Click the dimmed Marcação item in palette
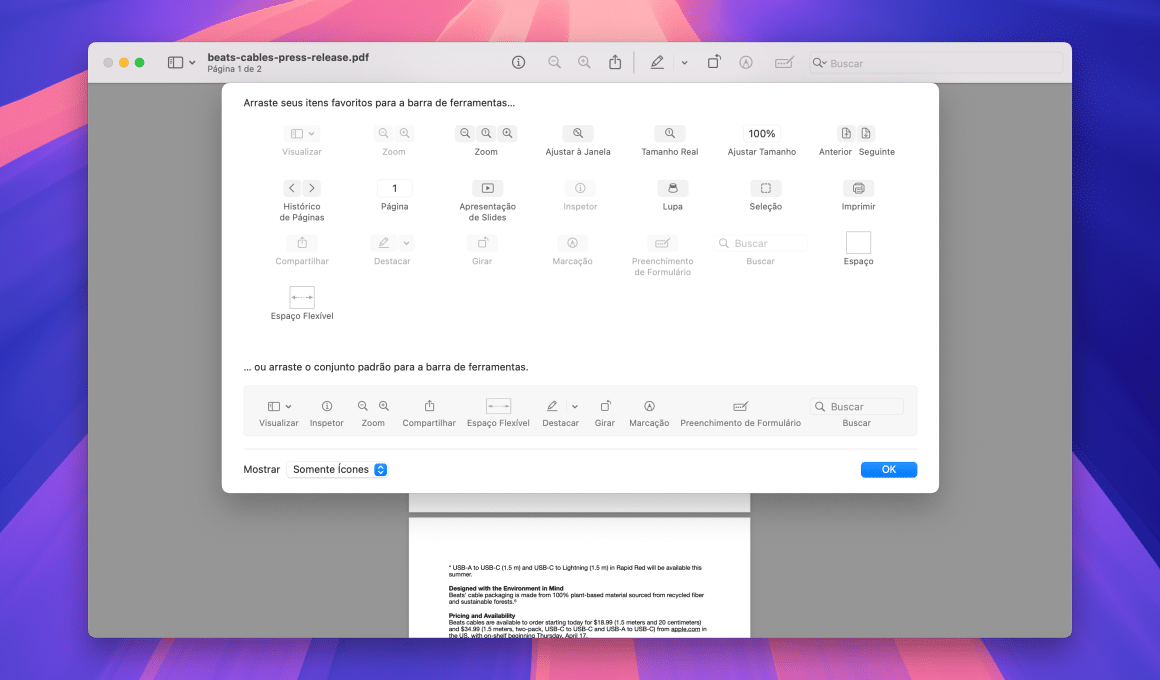The image size is (1160, 680). click(x=573, y=243)
